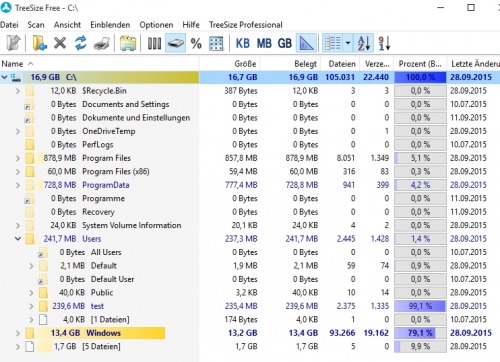Open the Ansicht menu

67,25
